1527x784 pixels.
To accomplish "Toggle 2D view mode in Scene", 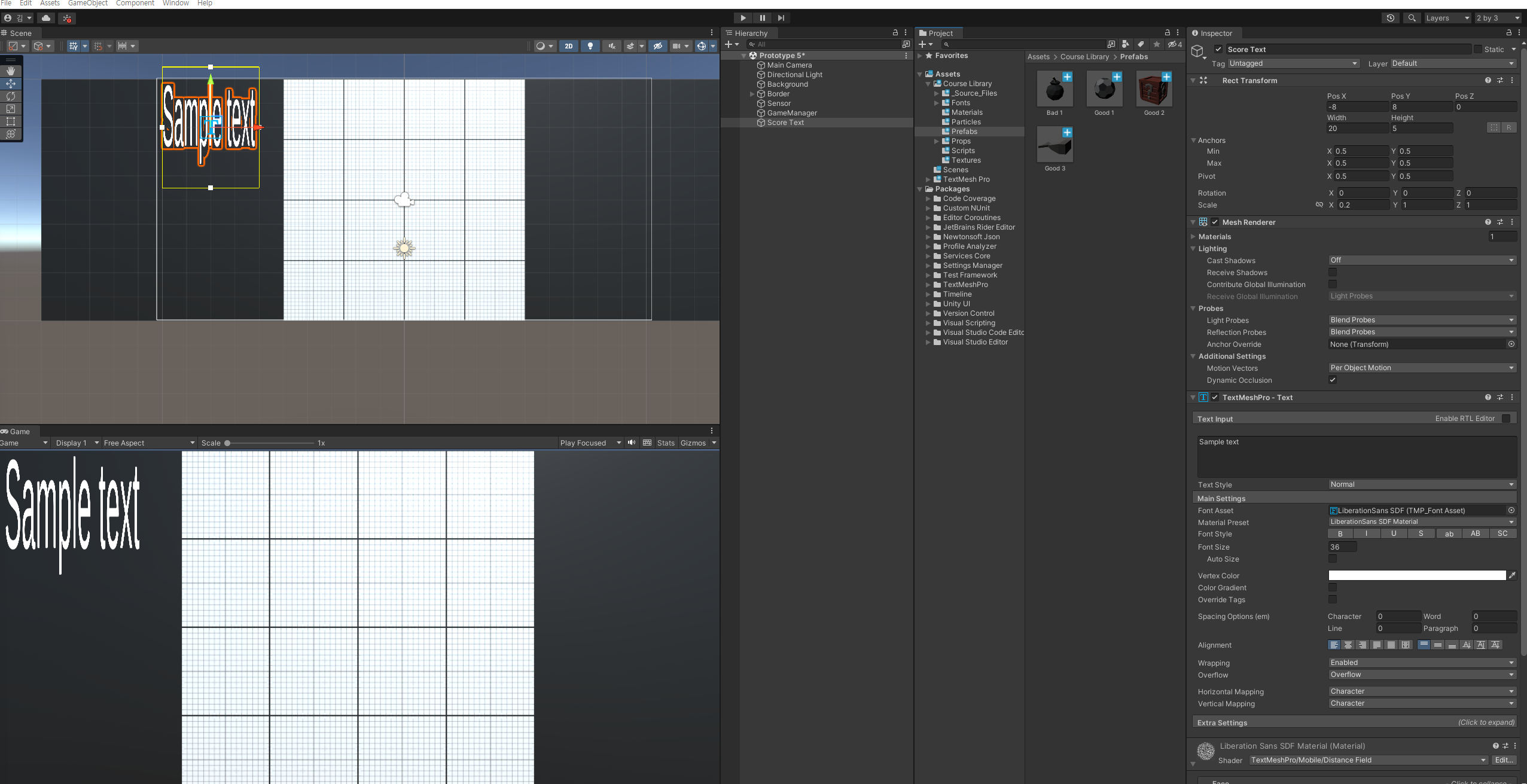I will coord(568,46).
